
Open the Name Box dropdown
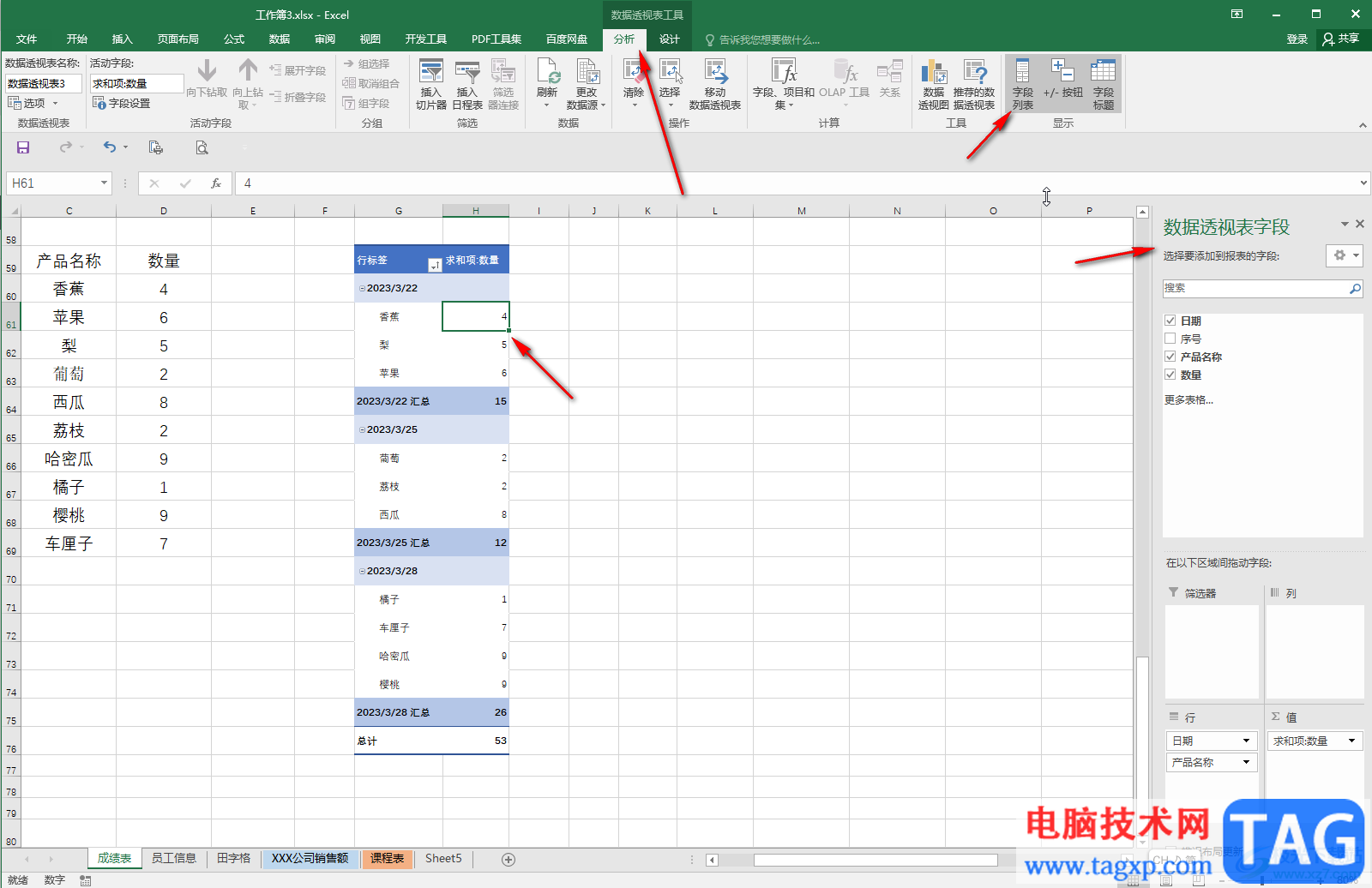click(104, 183)
